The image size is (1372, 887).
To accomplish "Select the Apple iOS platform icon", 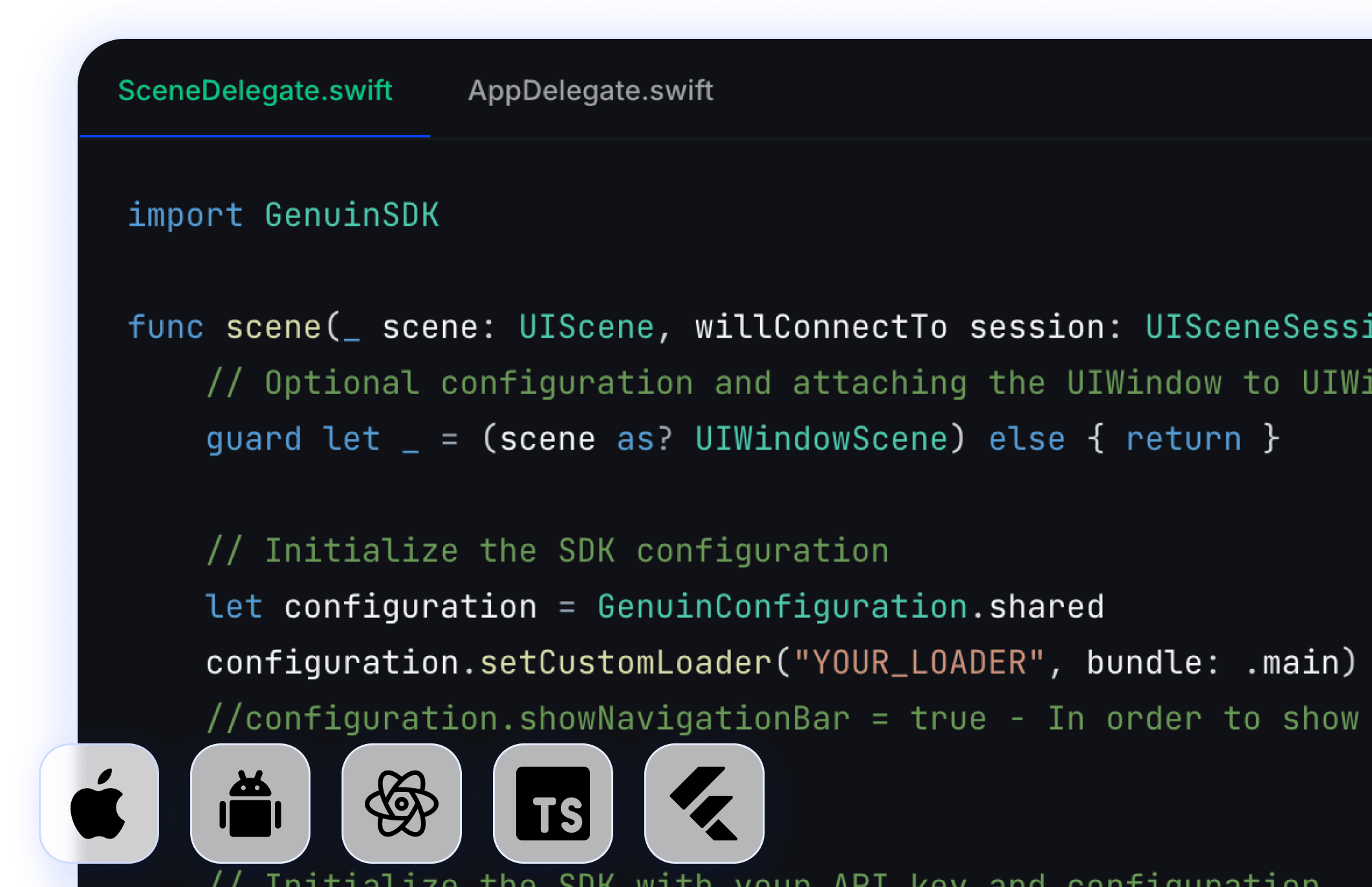I will click(99, 803).
